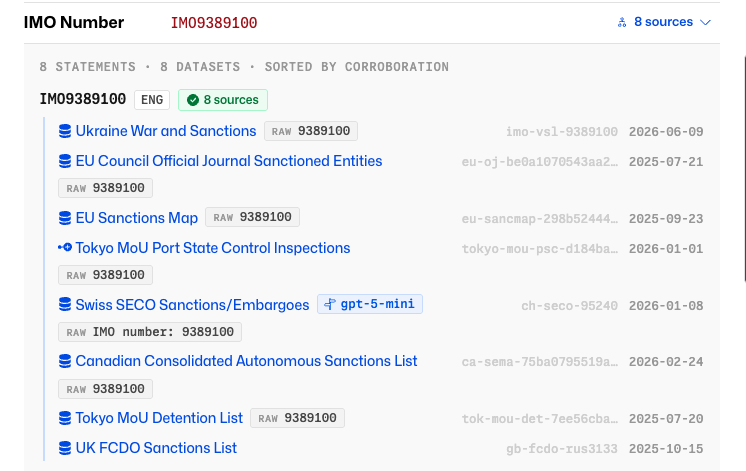Click the database icon beside Swiss SECO Sanctions/Embargoes
Image resolution: width=746 pixels, height=471 pixels.
coord(65,304)
